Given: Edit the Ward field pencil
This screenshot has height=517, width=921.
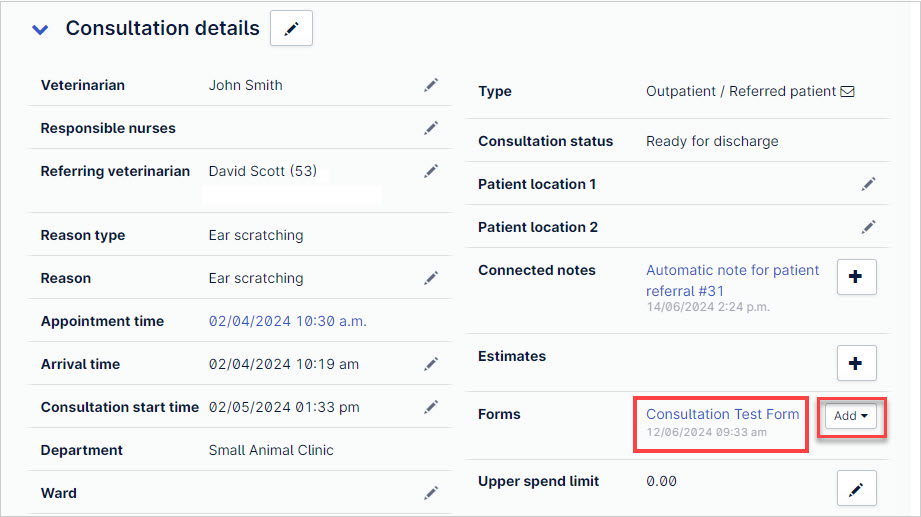Looking at the screenshot, I should click(431, 493).
